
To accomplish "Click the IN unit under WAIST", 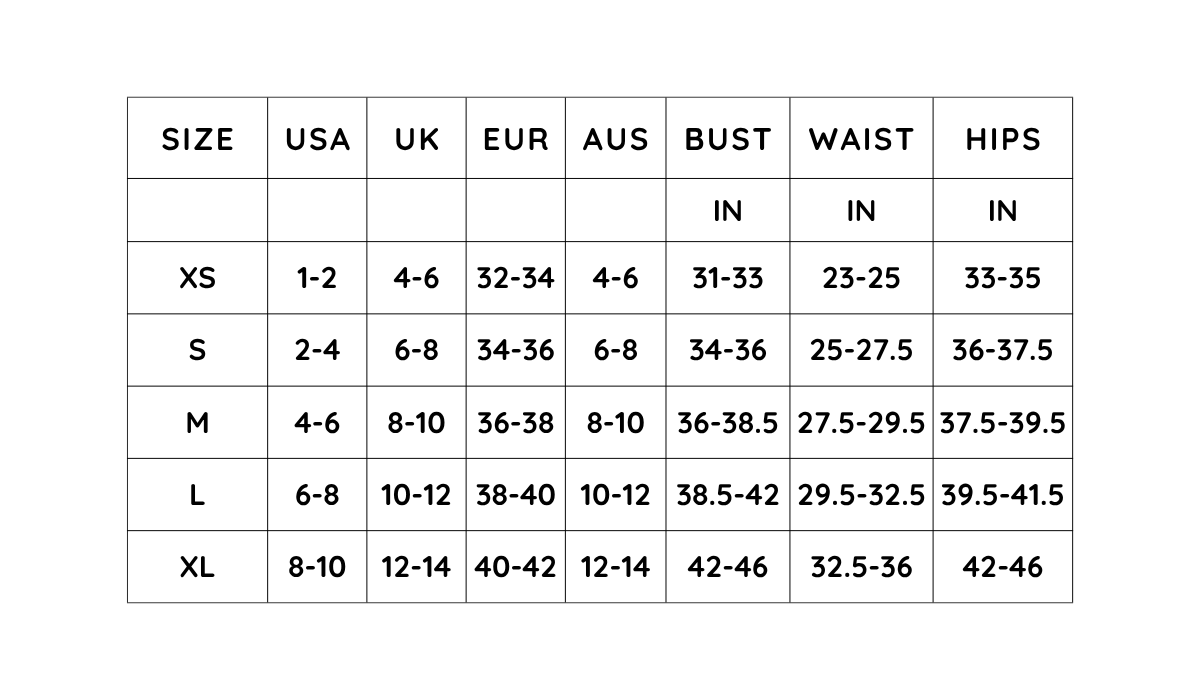I will pyautogui.click(x=862, y=211).
